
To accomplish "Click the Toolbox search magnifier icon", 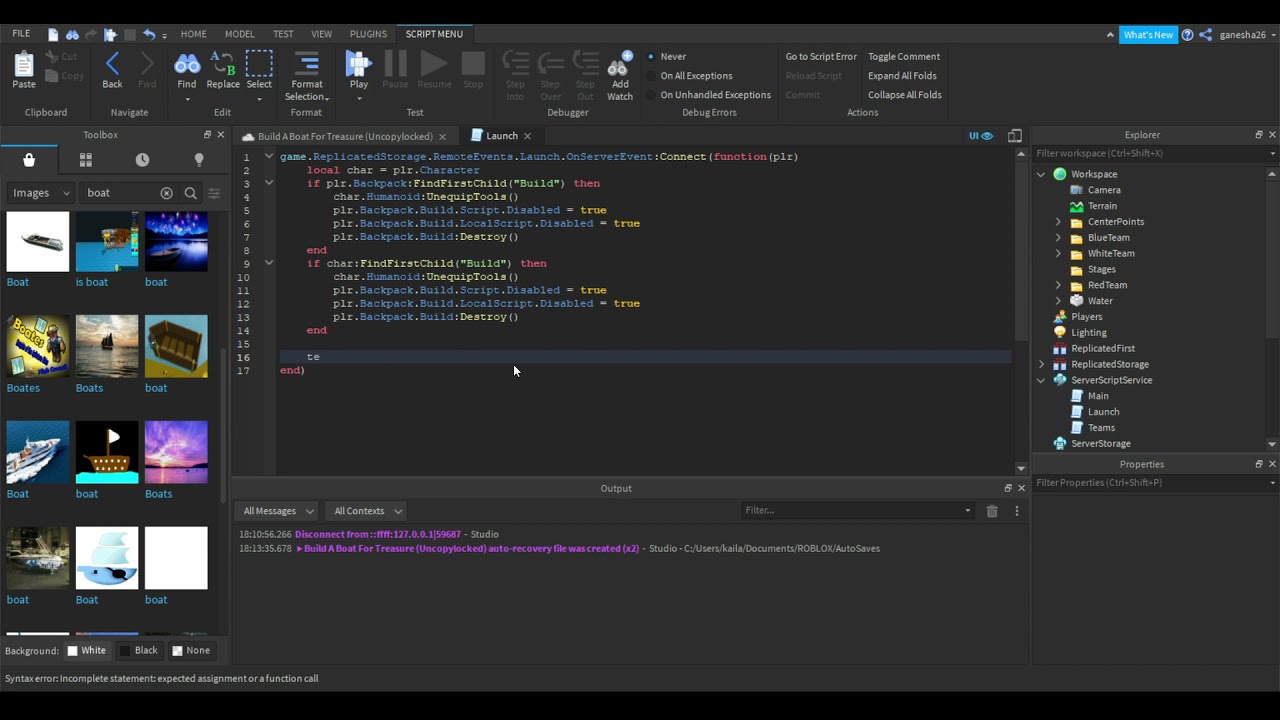I will [x=190, y=193].
